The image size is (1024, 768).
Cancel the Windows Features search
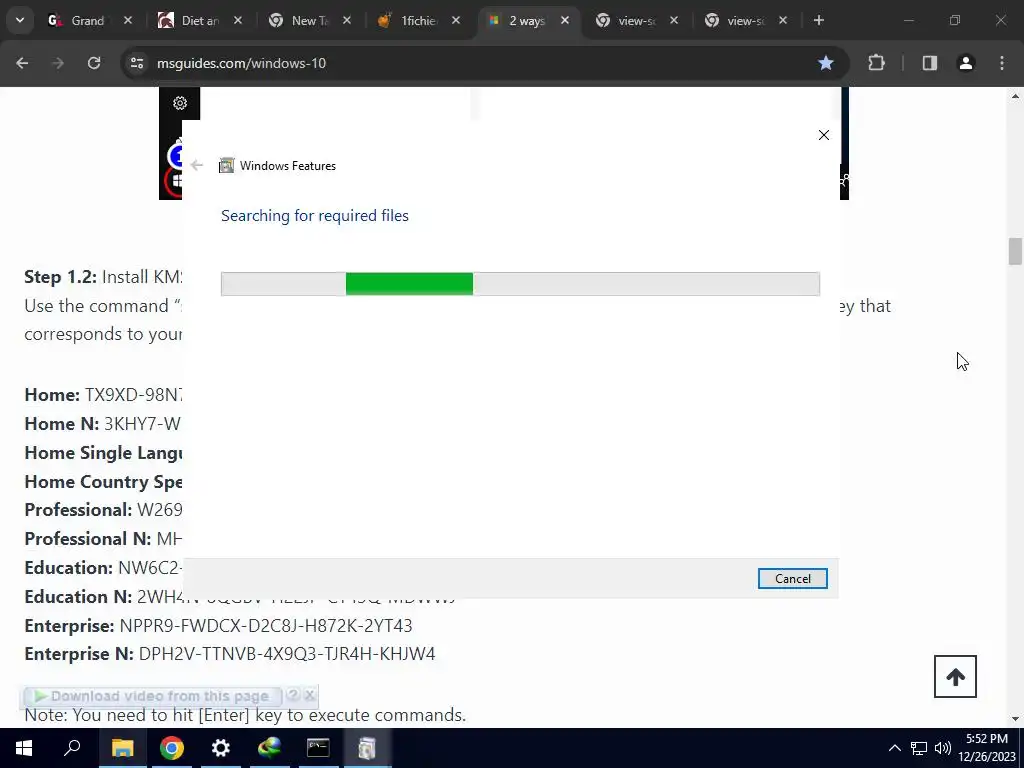[x=792, y=579]
